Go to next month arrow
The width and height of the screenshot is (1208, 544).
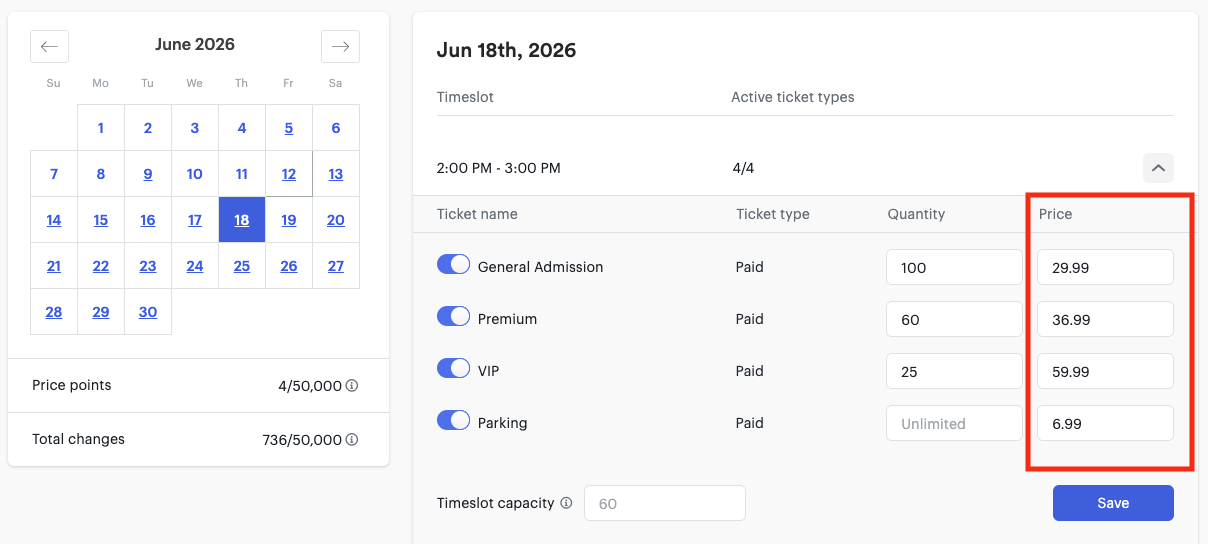(x=340, y=46)
